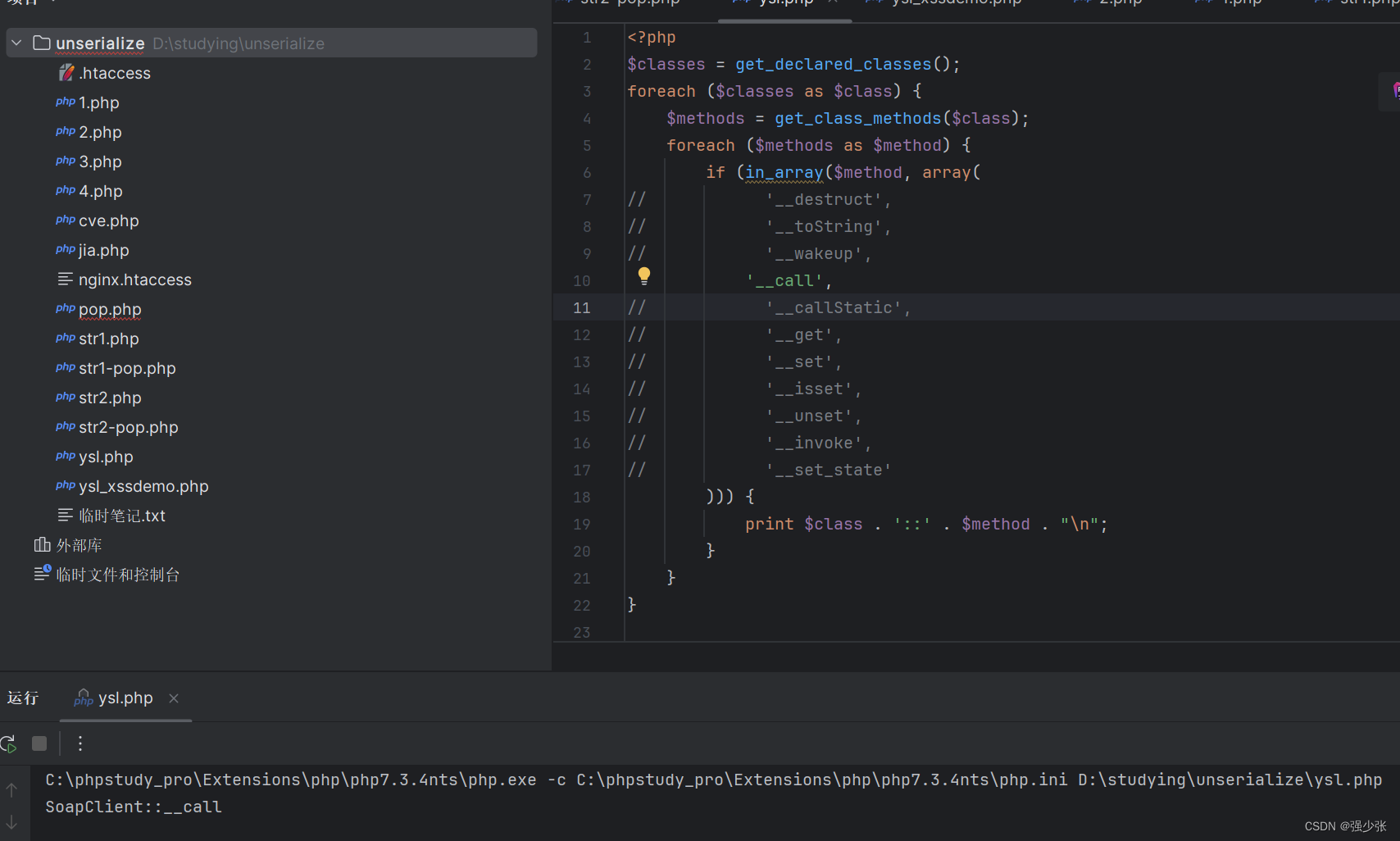Close the ysl.php run tab

pyautogui.click(x=174, y=698)
